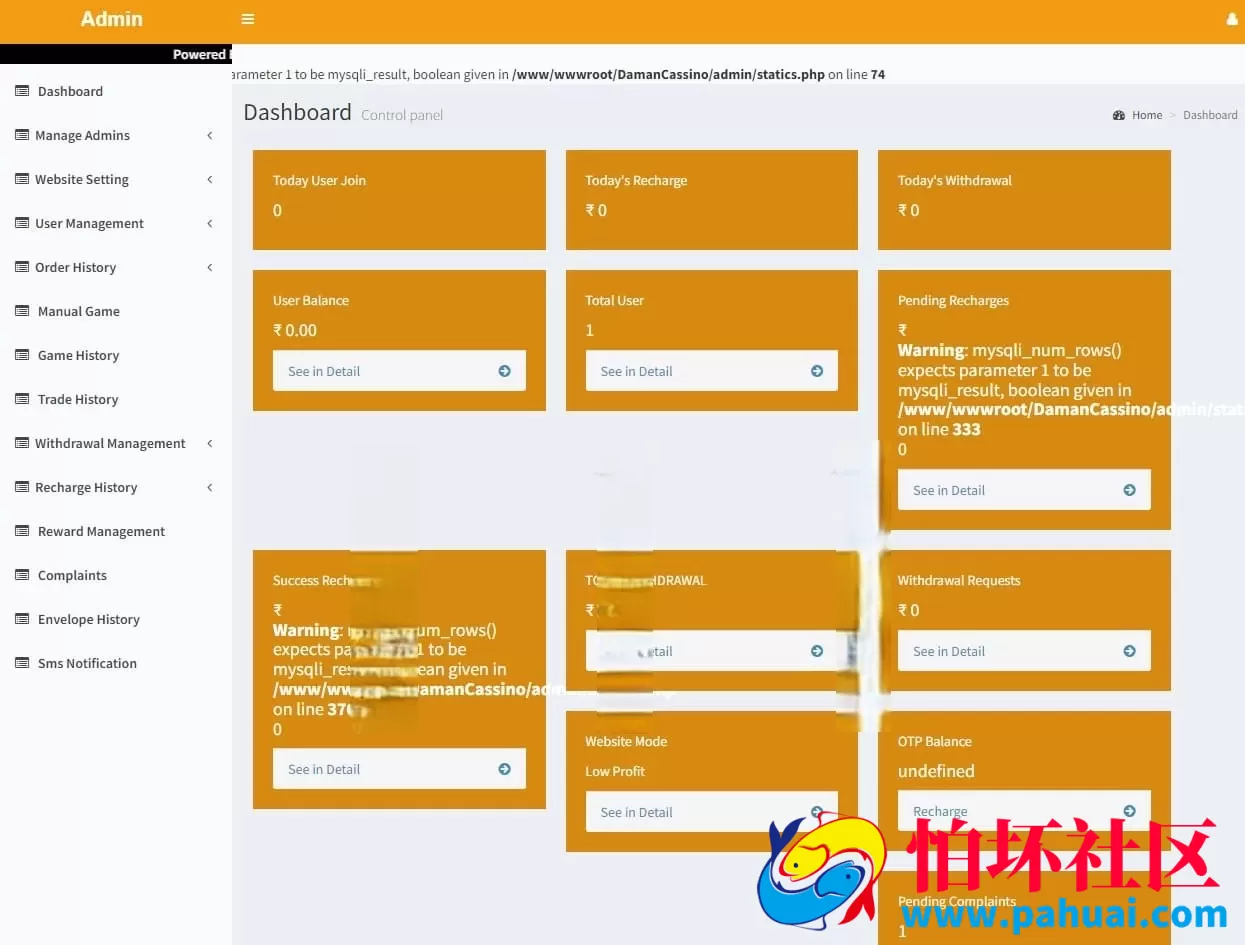Viewport: 1245px width, 945px height.
Task: Open Manual Game from the sidebar
Action: pos(78,311)
